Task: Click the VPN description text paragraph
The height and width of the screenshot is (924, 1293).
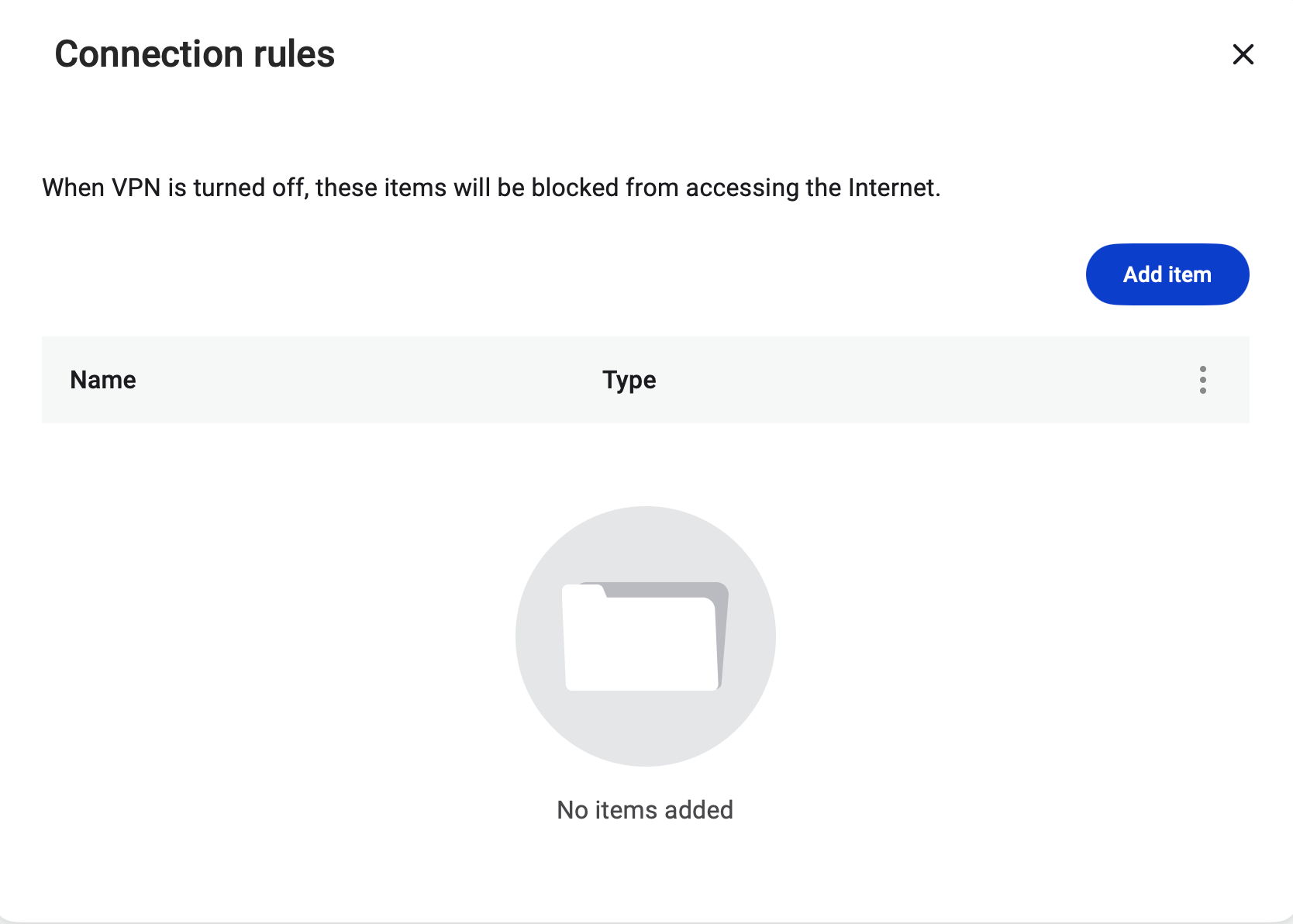Action: (x=491, y=187)
